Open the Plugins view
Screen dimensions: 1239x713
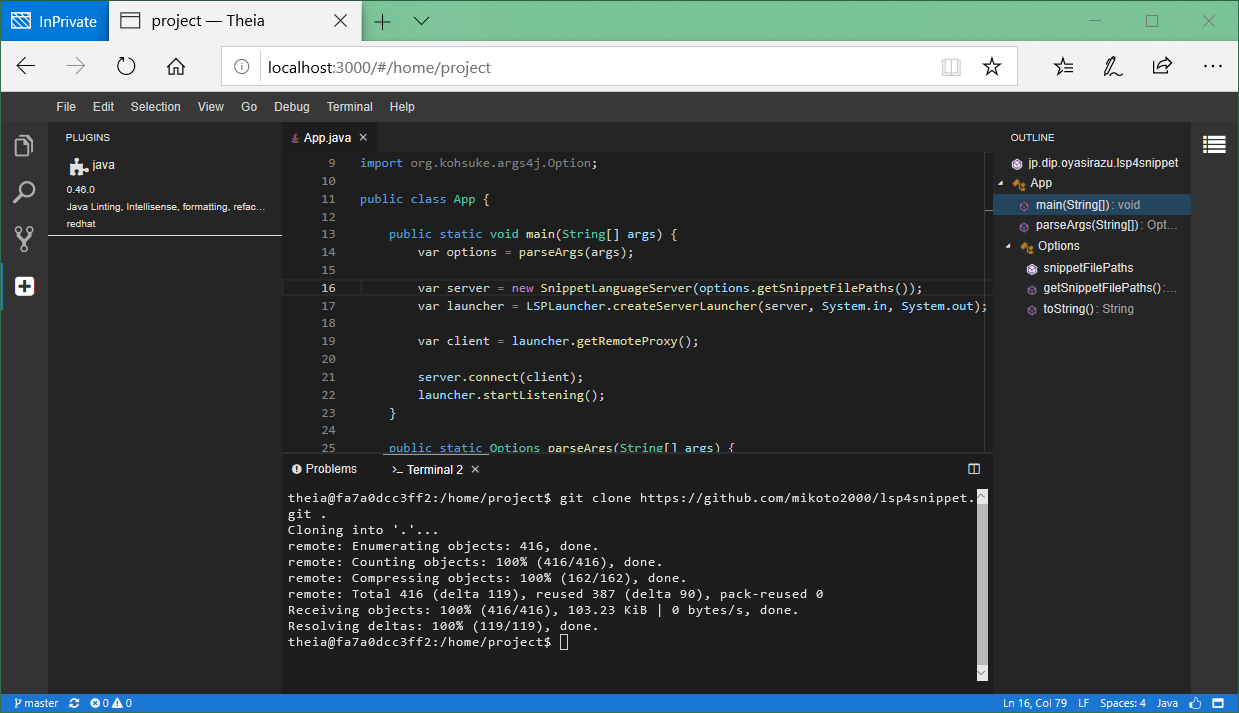click(23, 285)
